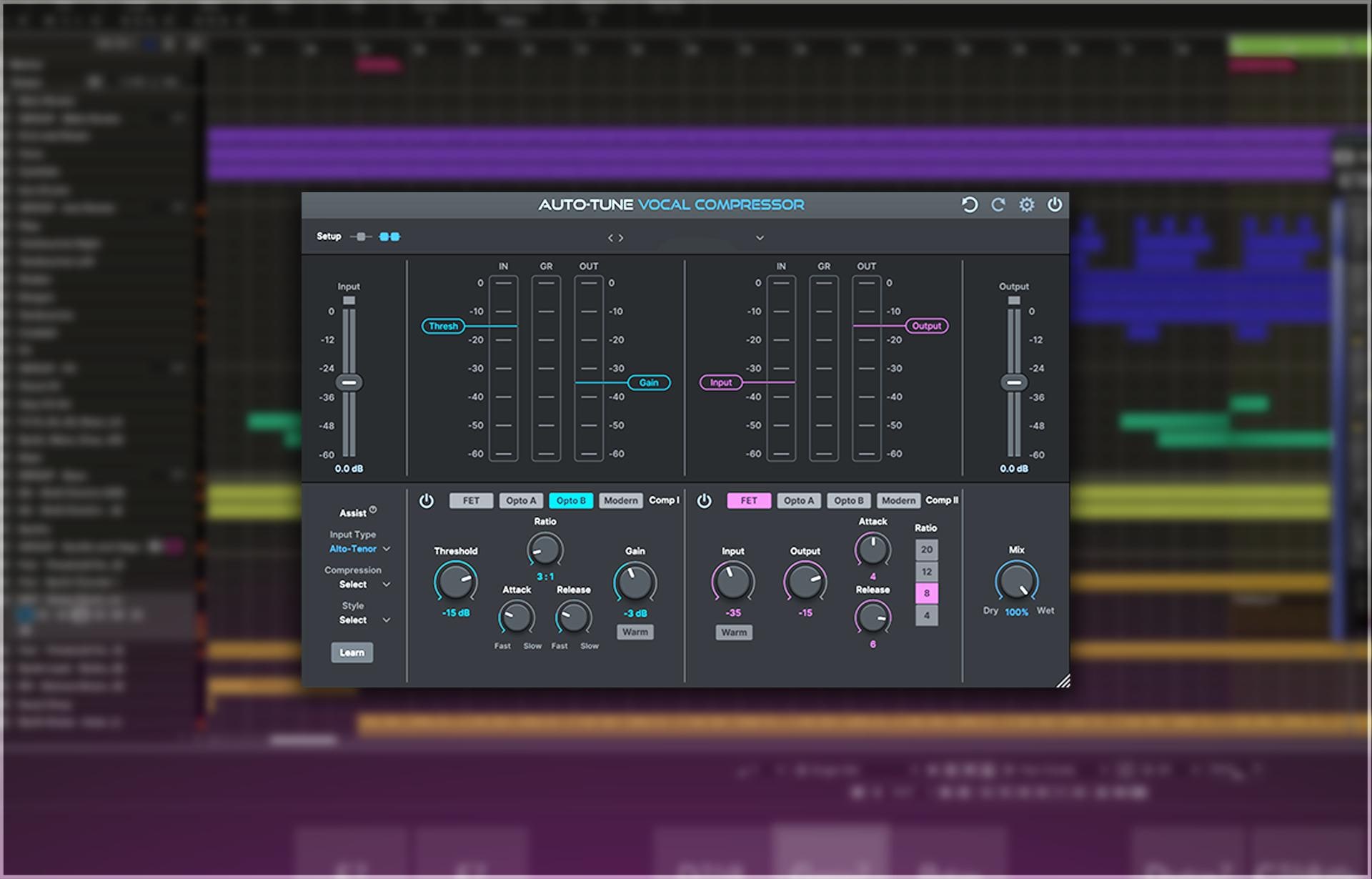
Task: Click the window resize grip corner
Action: click(1063, 680)
